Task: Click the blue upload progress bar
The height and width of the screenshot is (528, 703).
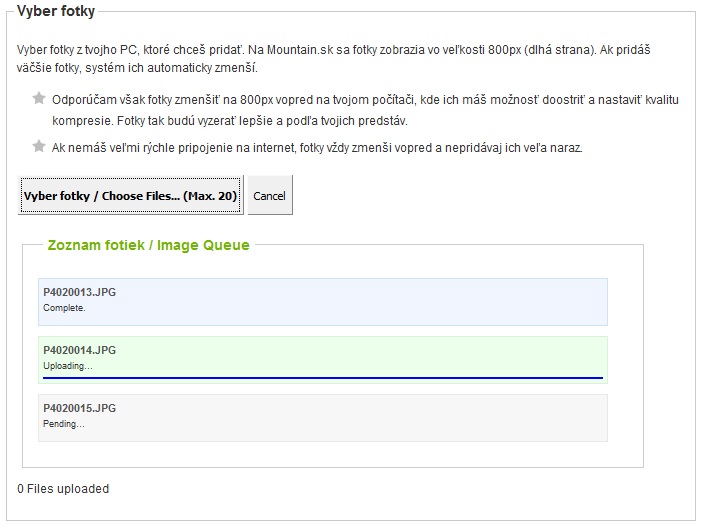Action: (x=323, y=378)
